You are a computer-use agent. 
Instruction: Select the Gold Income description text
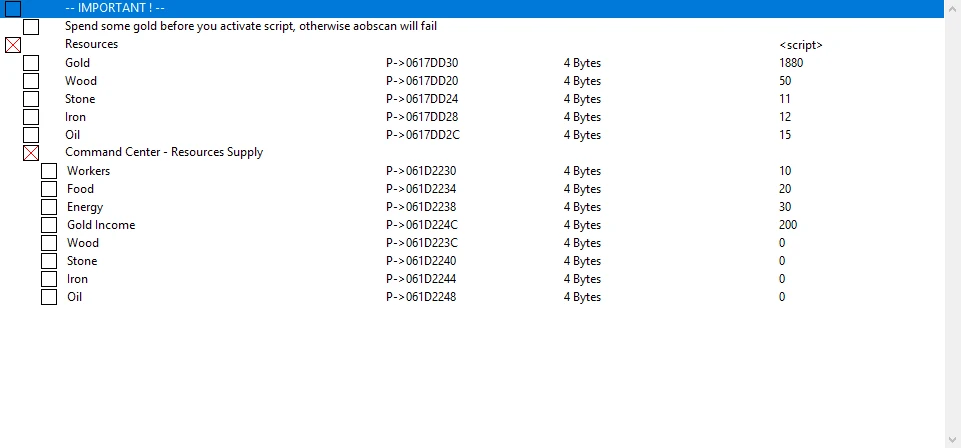(x=101, y=225)
